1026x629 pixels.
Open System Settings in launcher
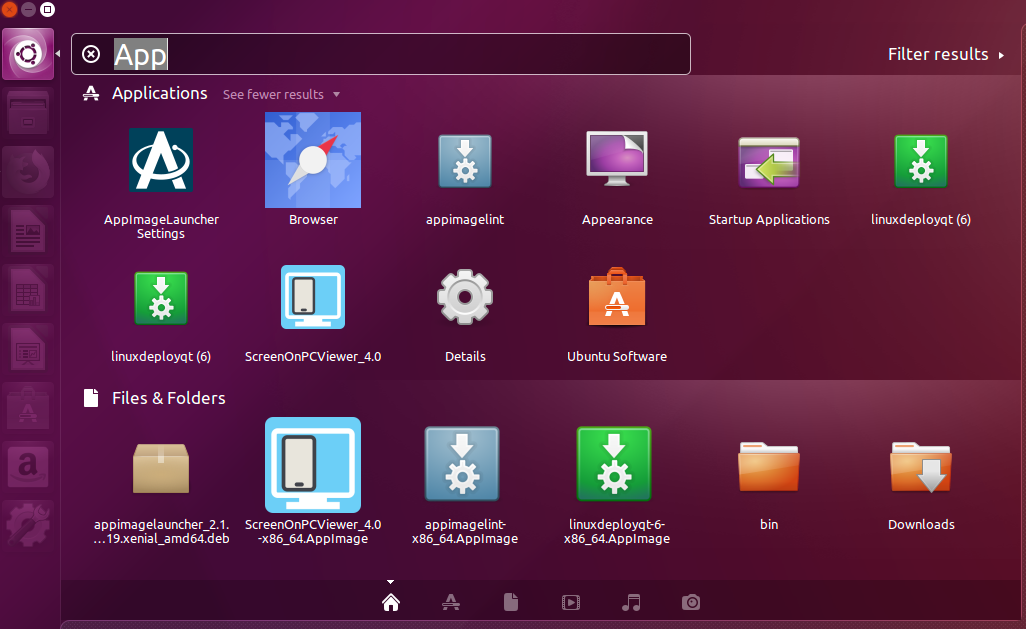[28, 526]
